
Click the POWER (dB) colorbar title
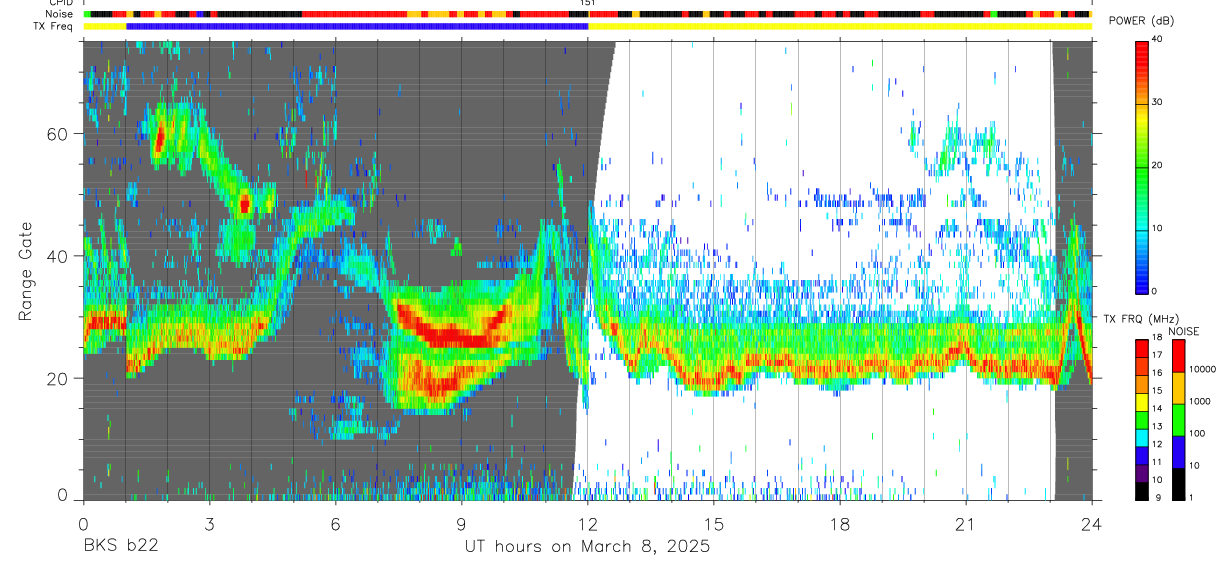[1141, 22]
